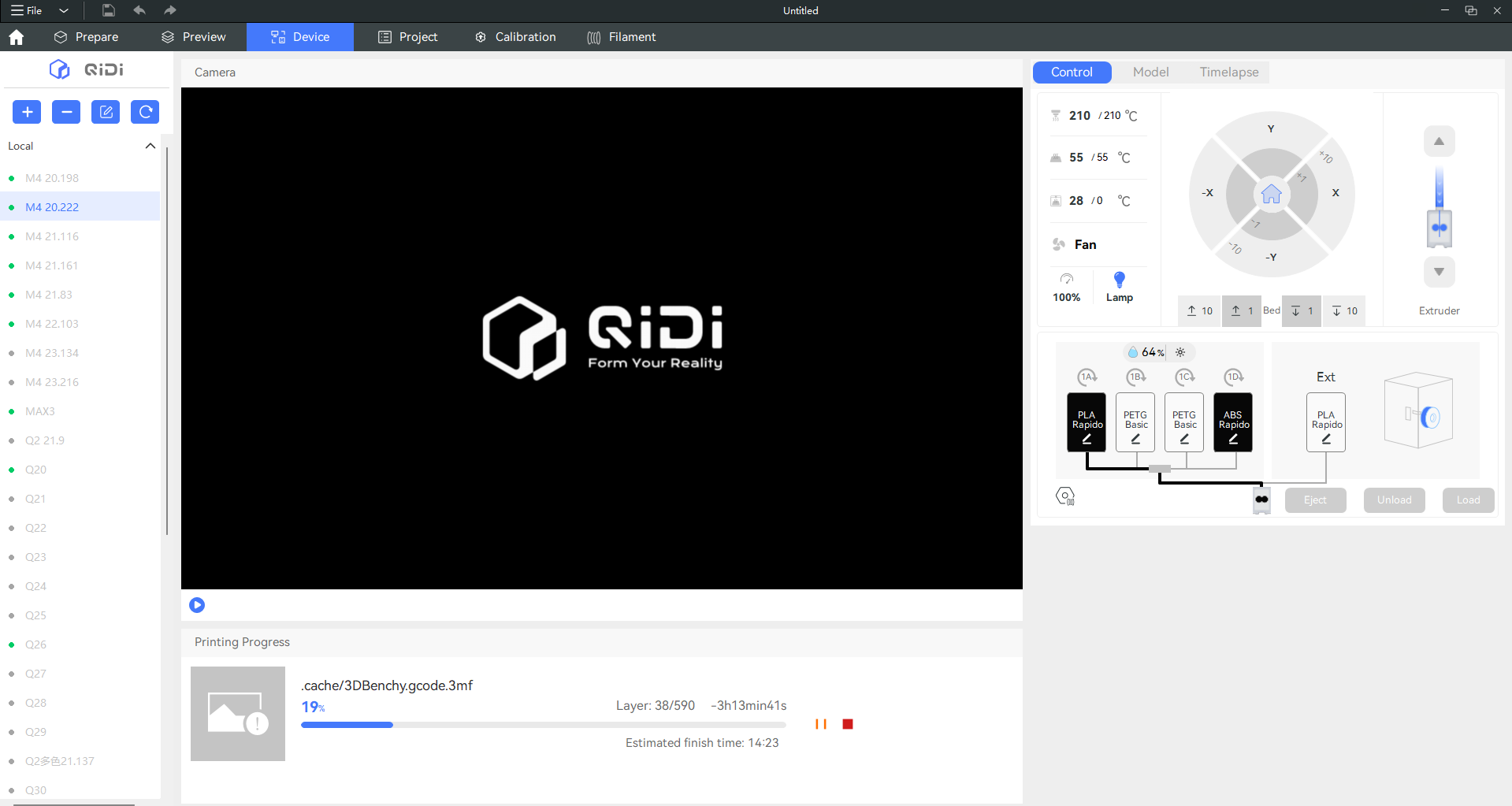Move the head in +Y direction
The image size is (1512, 806).
(1271, 129)
